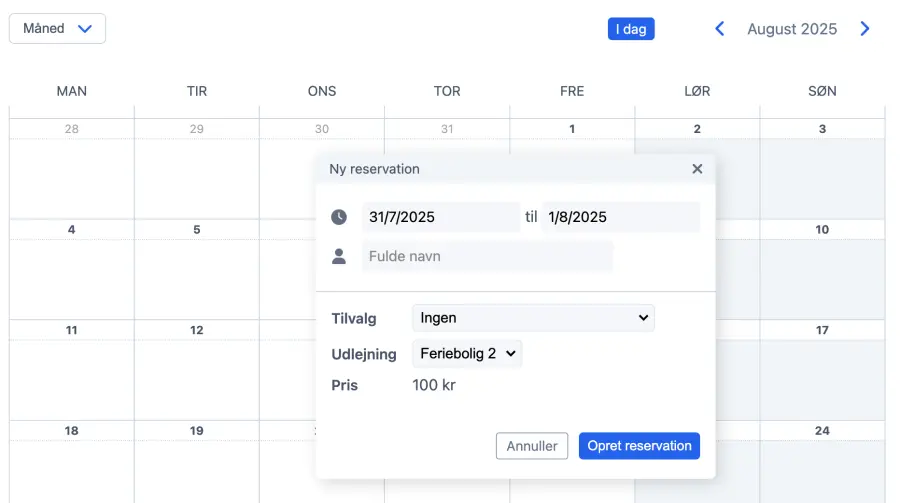Edit the start date 31/7/2025 field
This screenshot has width=900, height=503.
(x=441, y=217)
